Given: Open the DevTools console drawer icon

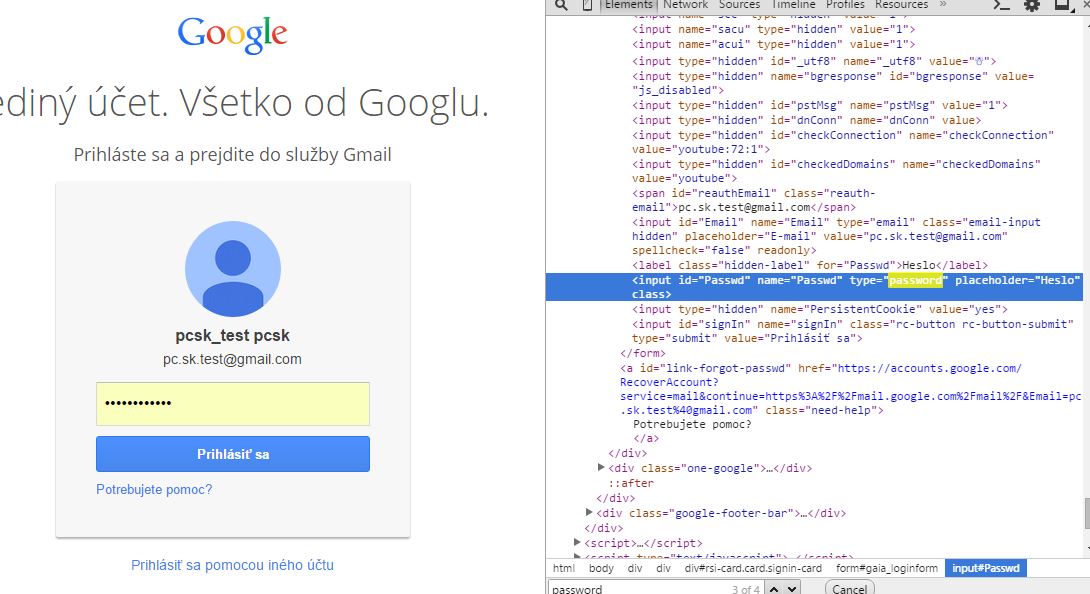Looking at the screenshot, I should click(1001, 5).
